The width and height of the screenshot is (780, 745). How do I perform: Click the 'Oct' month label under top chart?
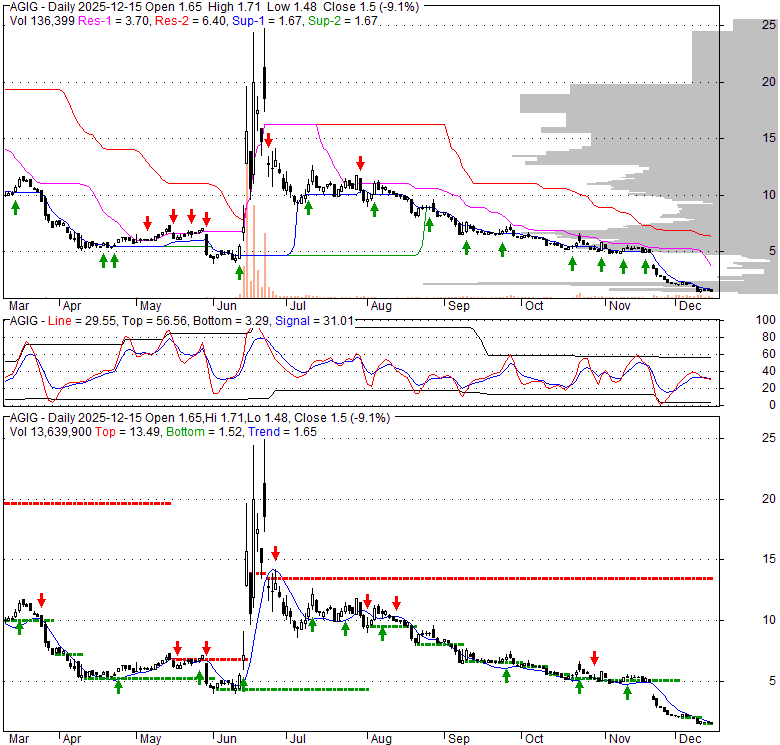click(534, 305)
